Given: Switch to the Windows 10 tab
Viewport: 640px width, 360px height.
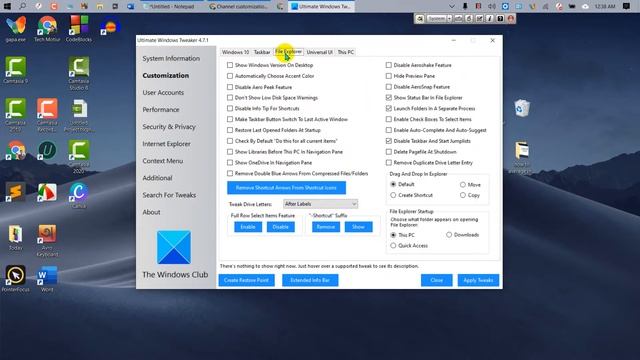Looking at the screenshot, I should click(235, 52).
